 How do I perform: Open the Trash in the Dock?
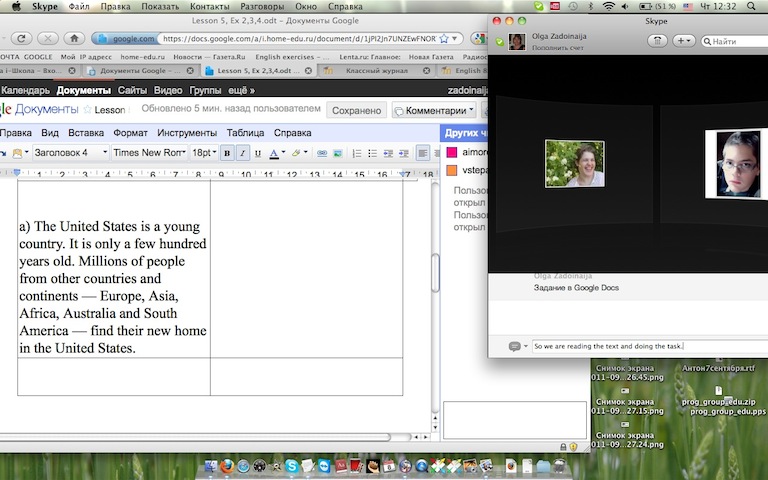pos(559,465)
